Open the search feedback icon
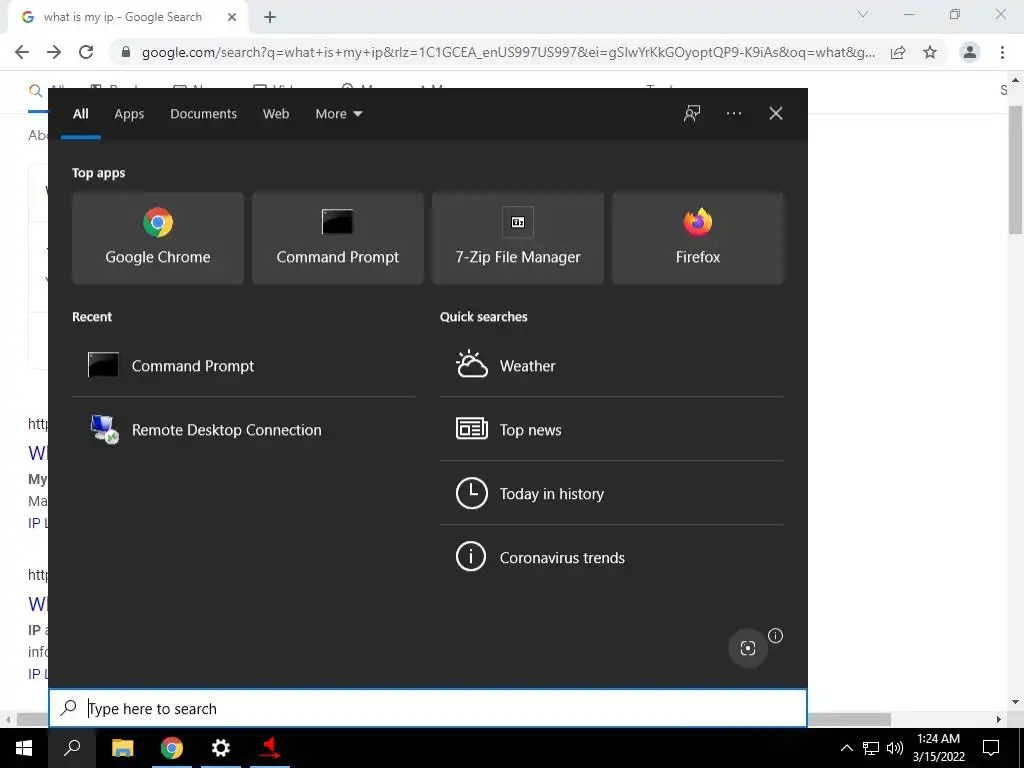 pyautogui.click(x=692, y=114)
